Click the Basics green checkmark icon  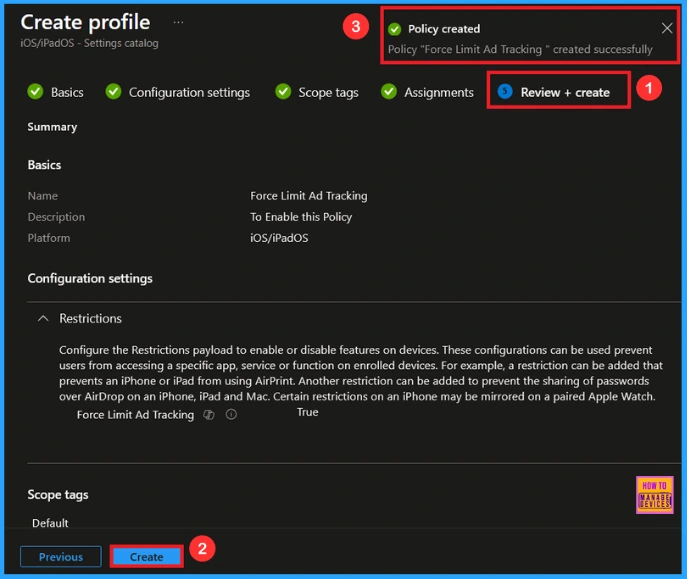pyautogui.click(x=35, y=92)
